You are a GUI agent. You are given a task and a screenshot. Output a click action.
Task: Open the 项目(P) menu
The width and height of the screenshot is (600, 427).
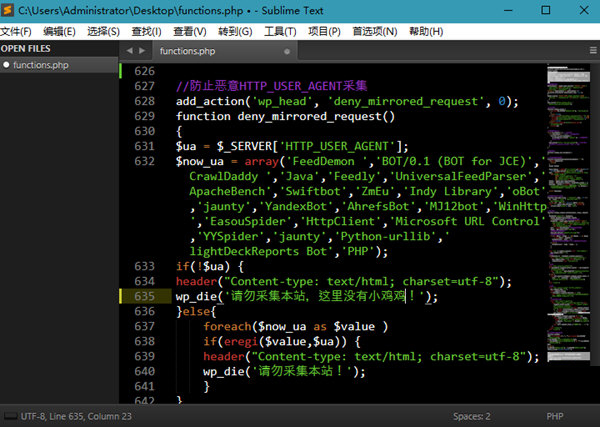coord(324,31)
